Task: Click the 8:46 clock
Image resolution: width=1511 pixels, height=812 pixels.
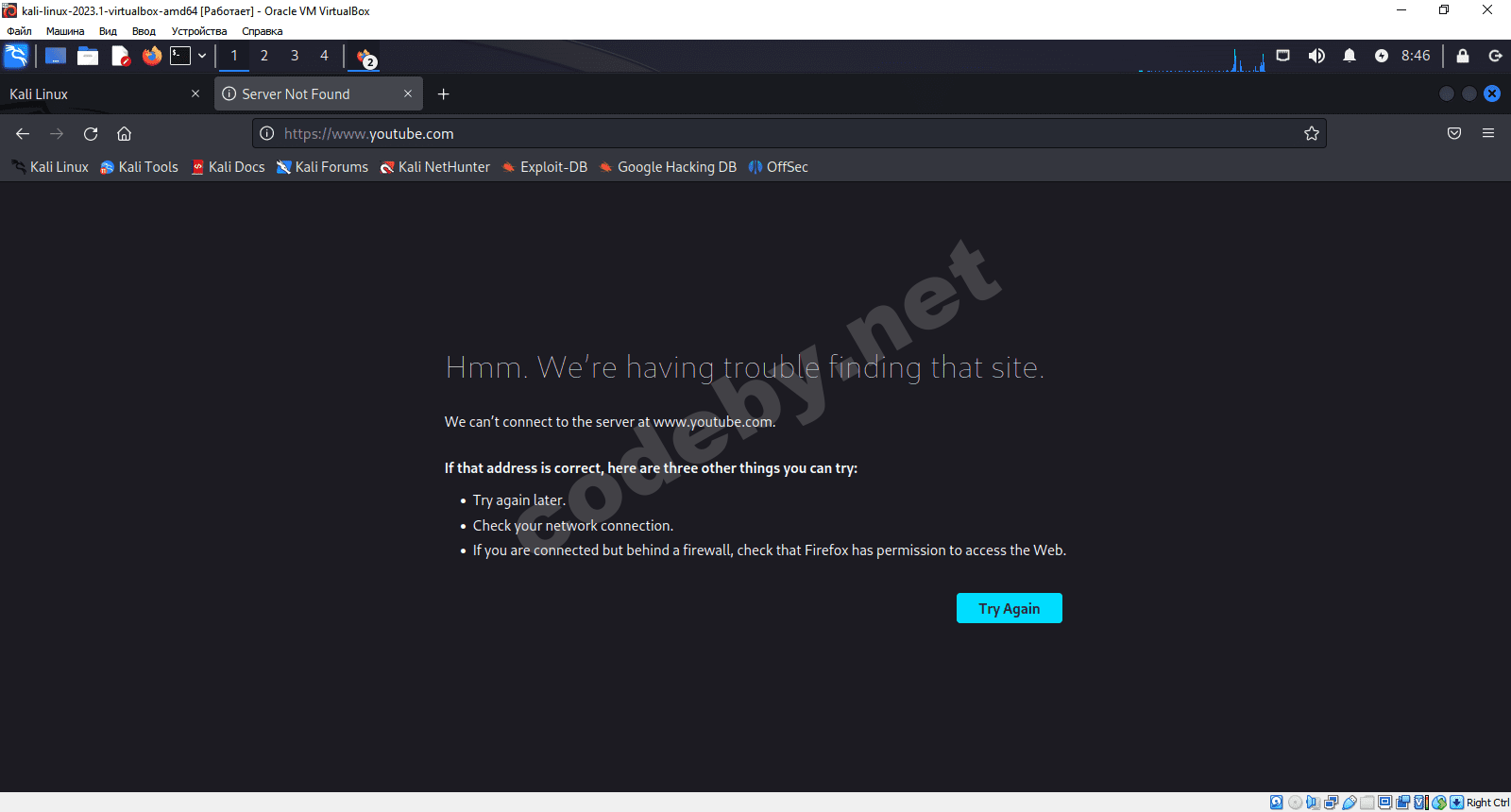Action: click(1416, 56)
